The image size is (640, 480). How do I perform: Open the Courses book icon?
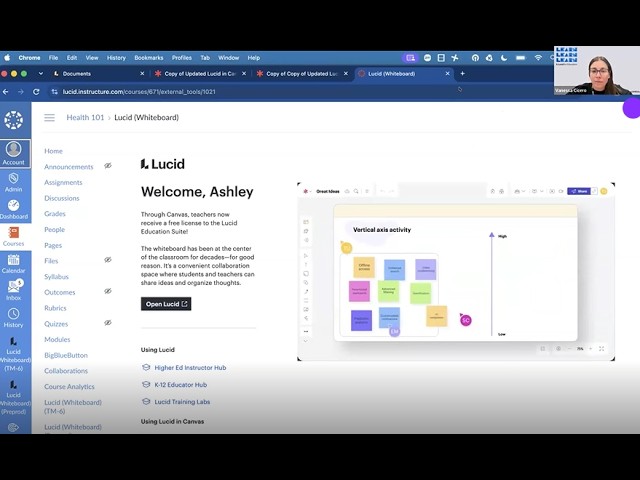click(x=13, y=237)
